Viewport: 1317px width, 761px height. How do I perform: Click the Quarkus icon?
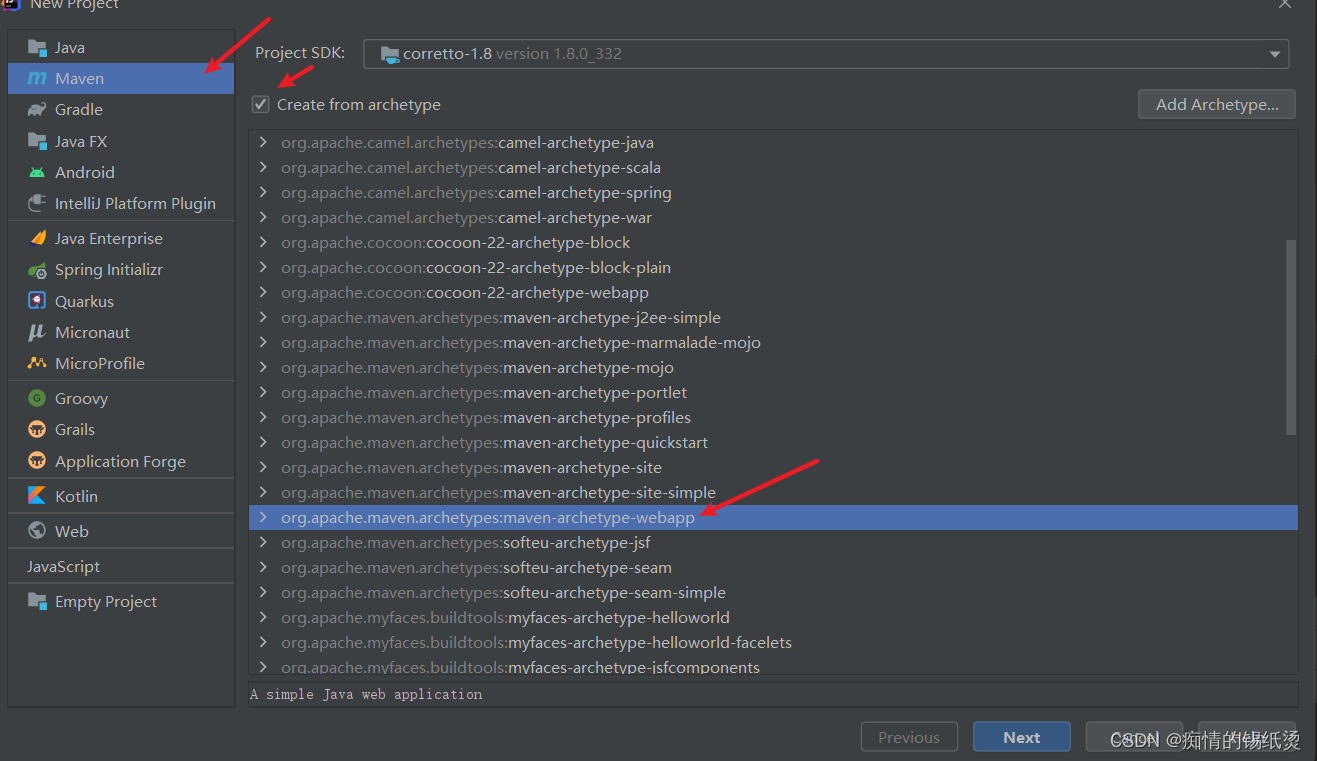[37, 301]
